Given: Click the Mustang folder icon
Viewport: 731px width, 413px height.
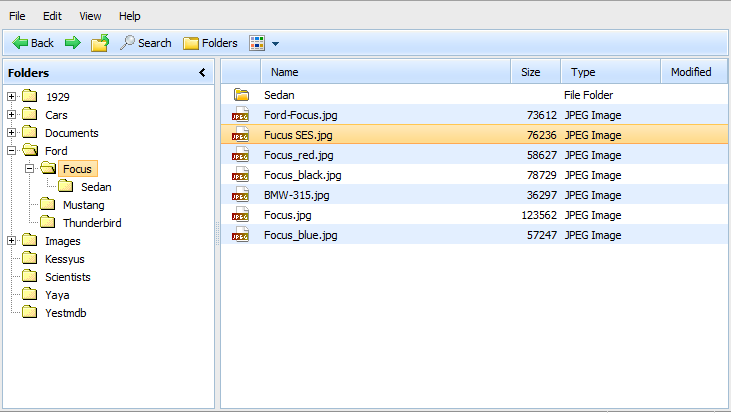Looking at the screenshot, I should click(48, 204).
